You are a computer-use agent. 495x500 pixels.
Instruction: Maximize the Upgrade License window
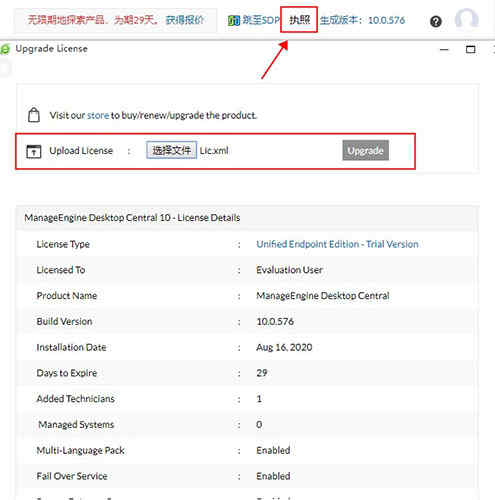click(x=470, y=50)
